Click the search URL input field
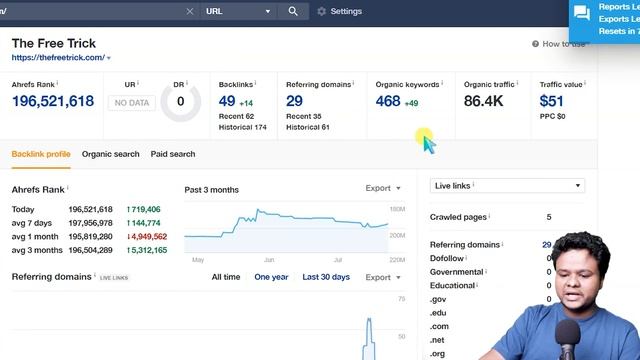 point(92,11)
